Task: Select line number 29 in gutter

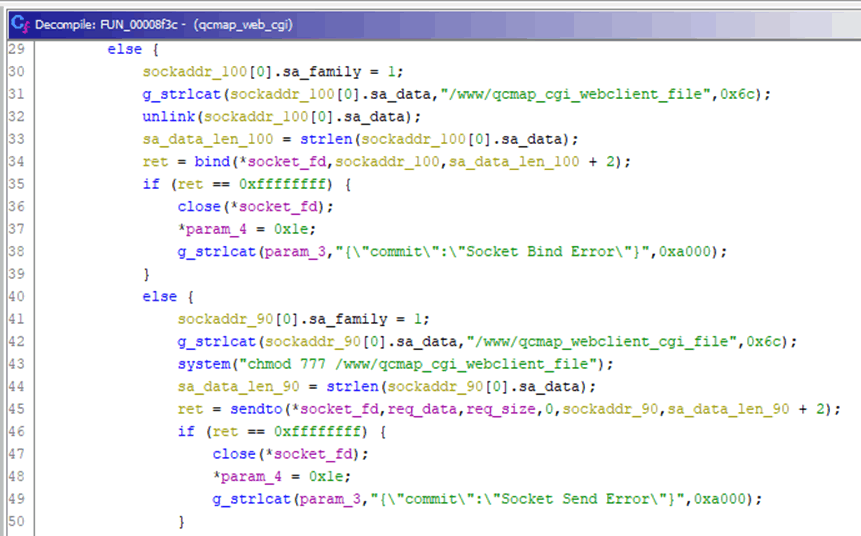Action: (16, 49)
